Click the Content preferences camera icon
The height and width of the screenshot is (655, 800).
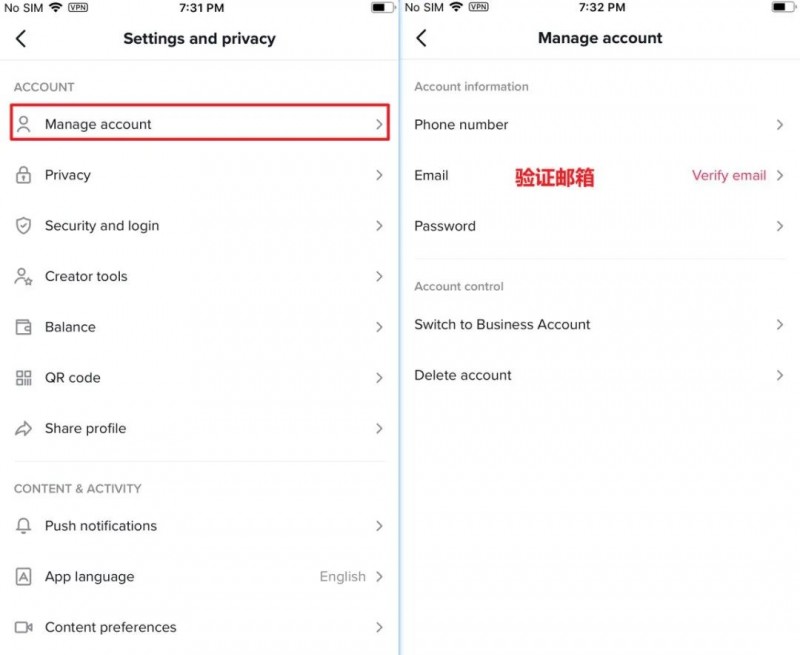pyautogui.click(x=23, y=627)
